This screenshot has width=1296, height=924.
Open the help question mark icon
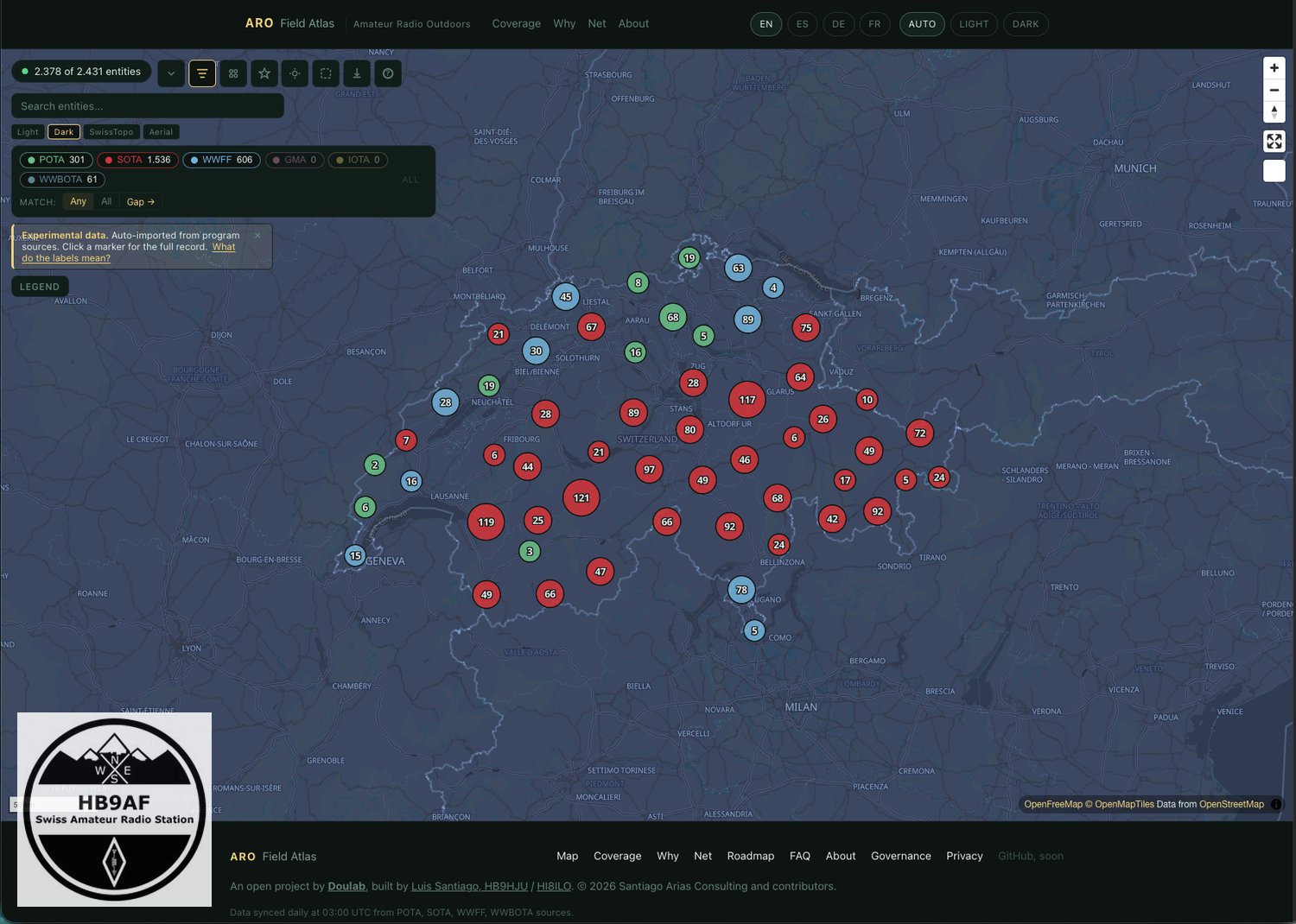coord(388,73)
